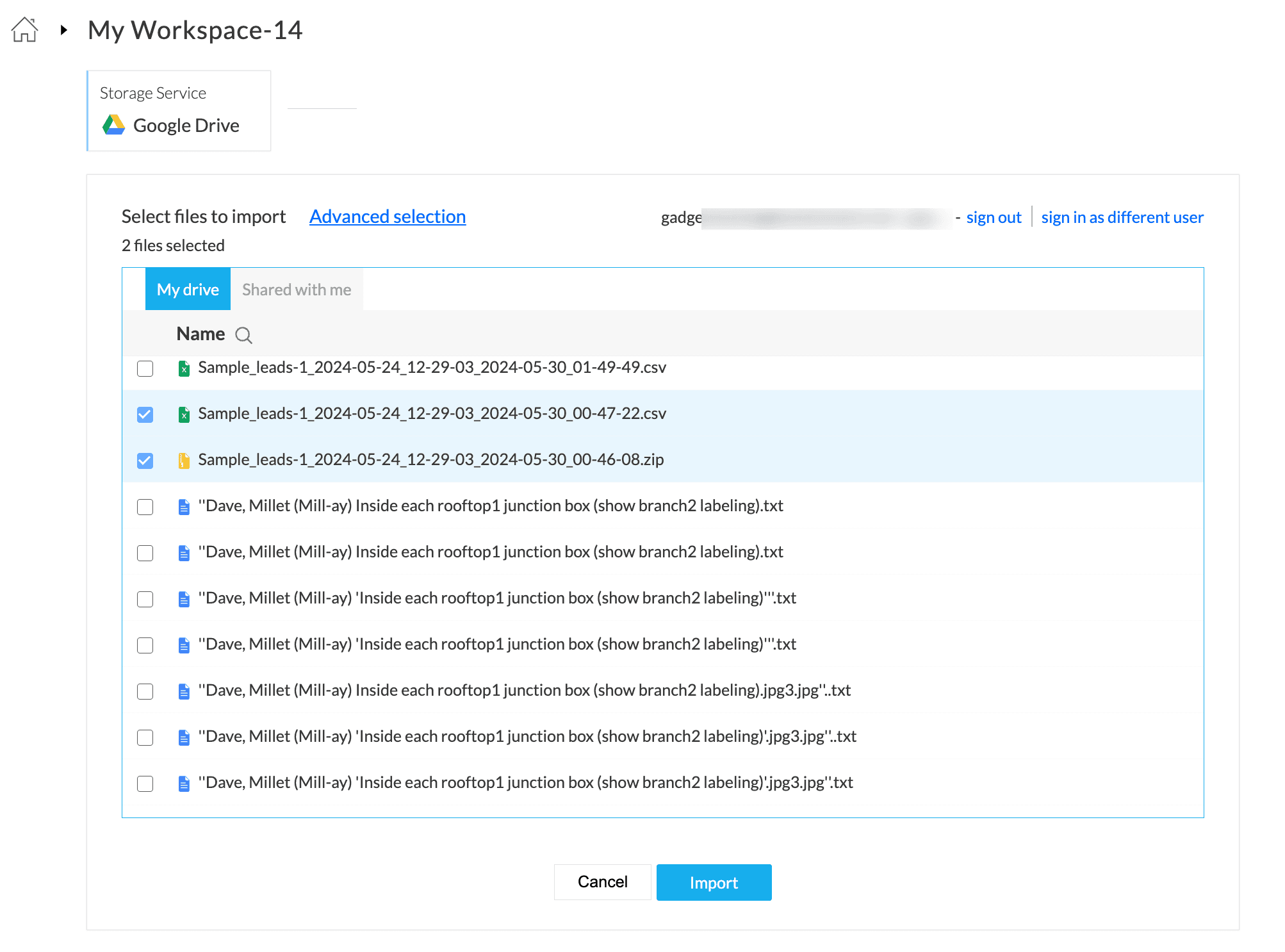
Task: Click the CSV icon of the 01-49-49 file
Action: point(184,368)
